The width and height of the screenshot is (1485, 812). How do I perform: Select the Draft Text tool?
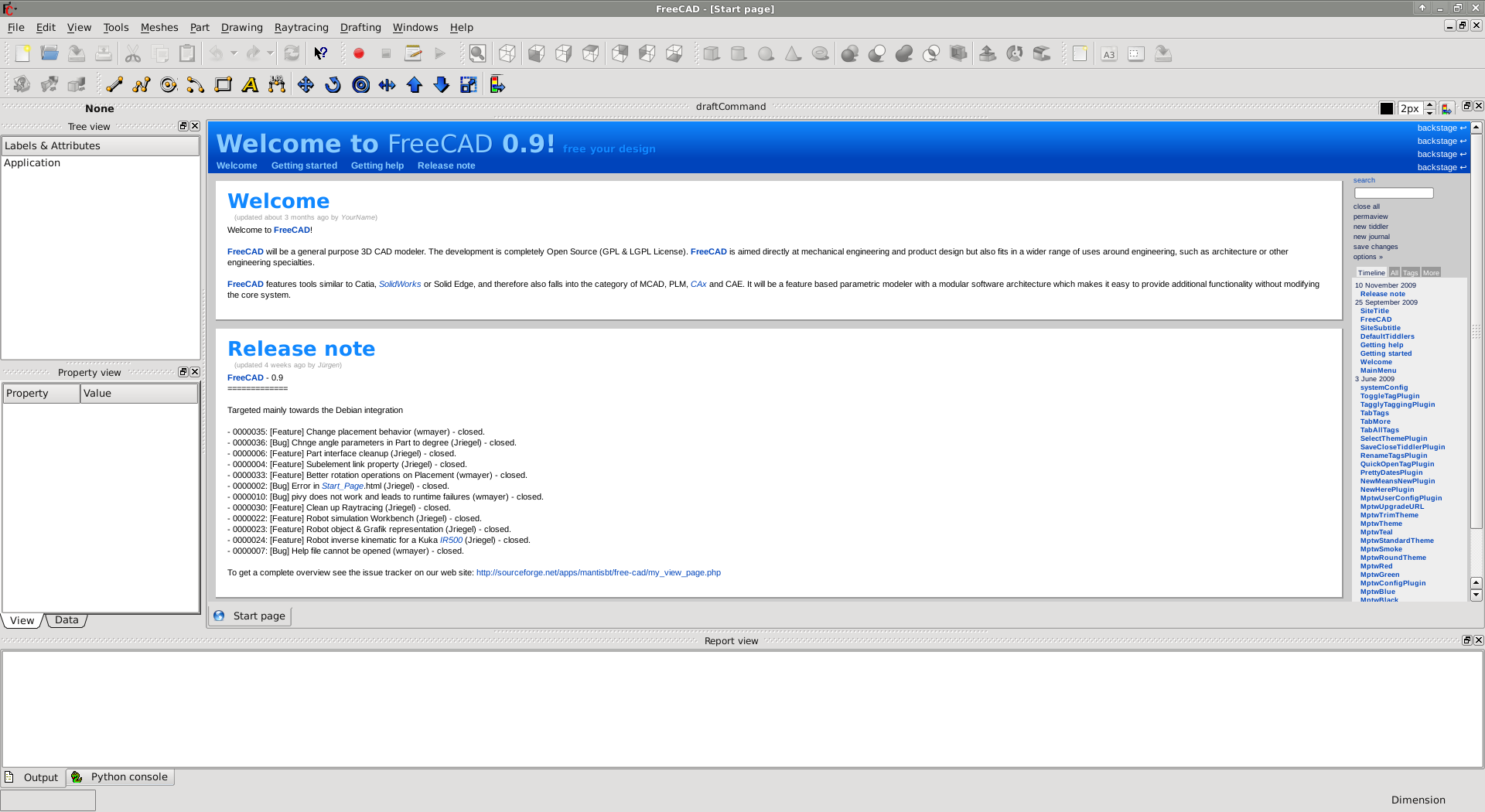250,84
